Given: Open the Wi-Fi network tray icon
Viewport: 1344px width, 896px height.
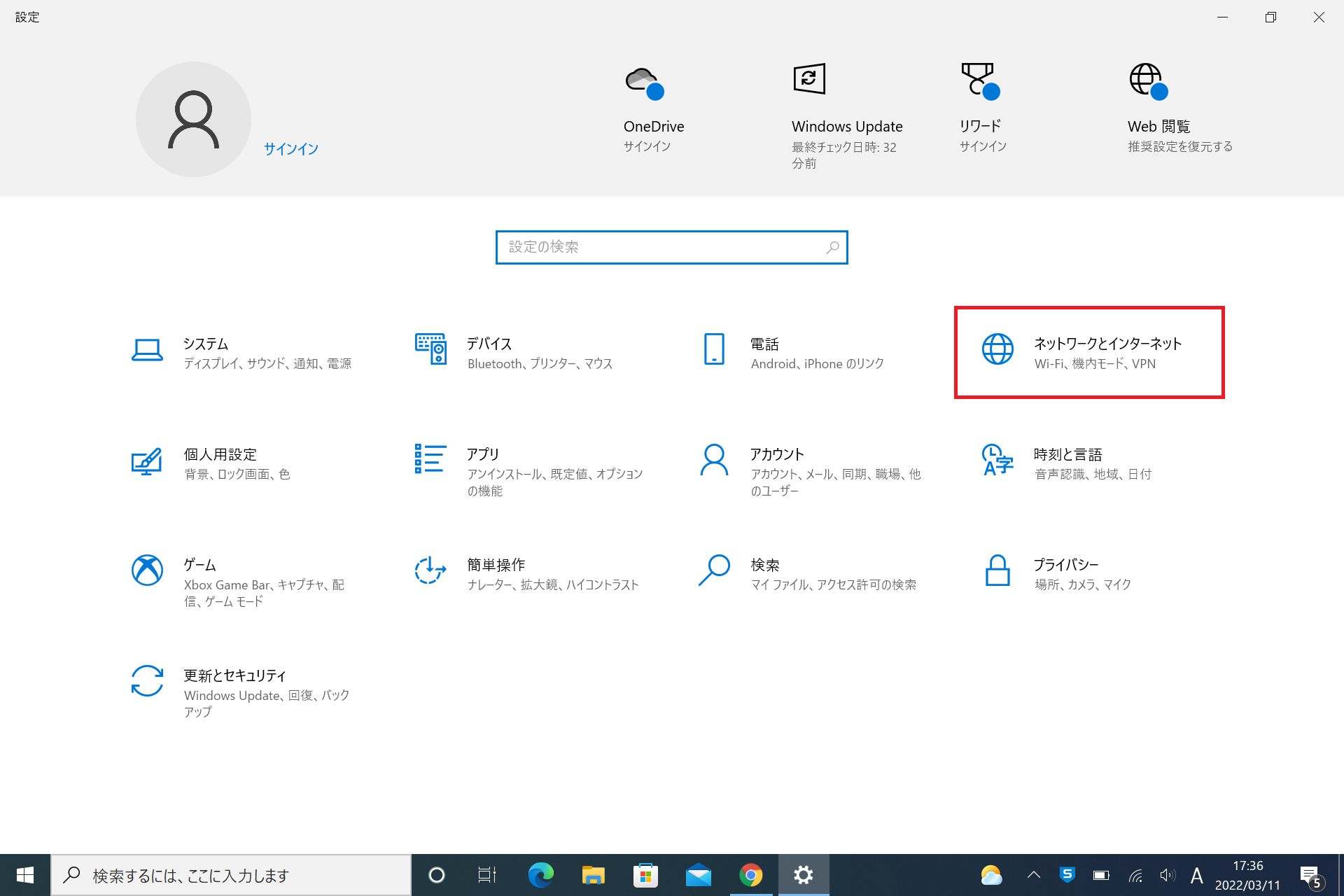Looking at the screenshot, I should (x=1135, y=876).
